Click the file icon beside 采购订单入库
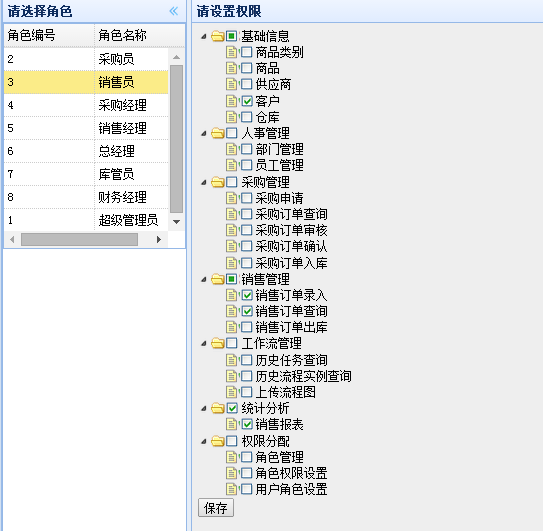 231,263
